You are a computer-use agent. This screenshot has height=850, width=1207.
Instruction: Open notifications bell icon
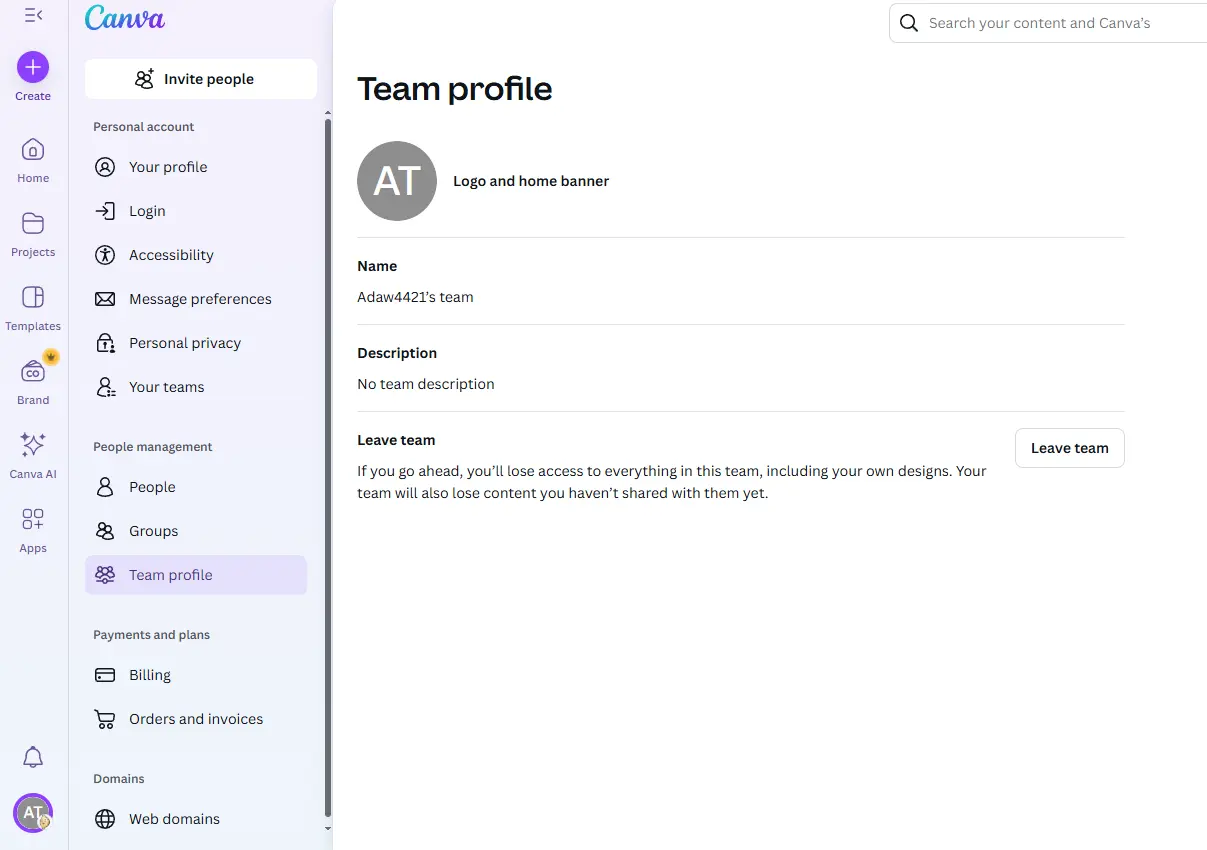tap(33, 757)
